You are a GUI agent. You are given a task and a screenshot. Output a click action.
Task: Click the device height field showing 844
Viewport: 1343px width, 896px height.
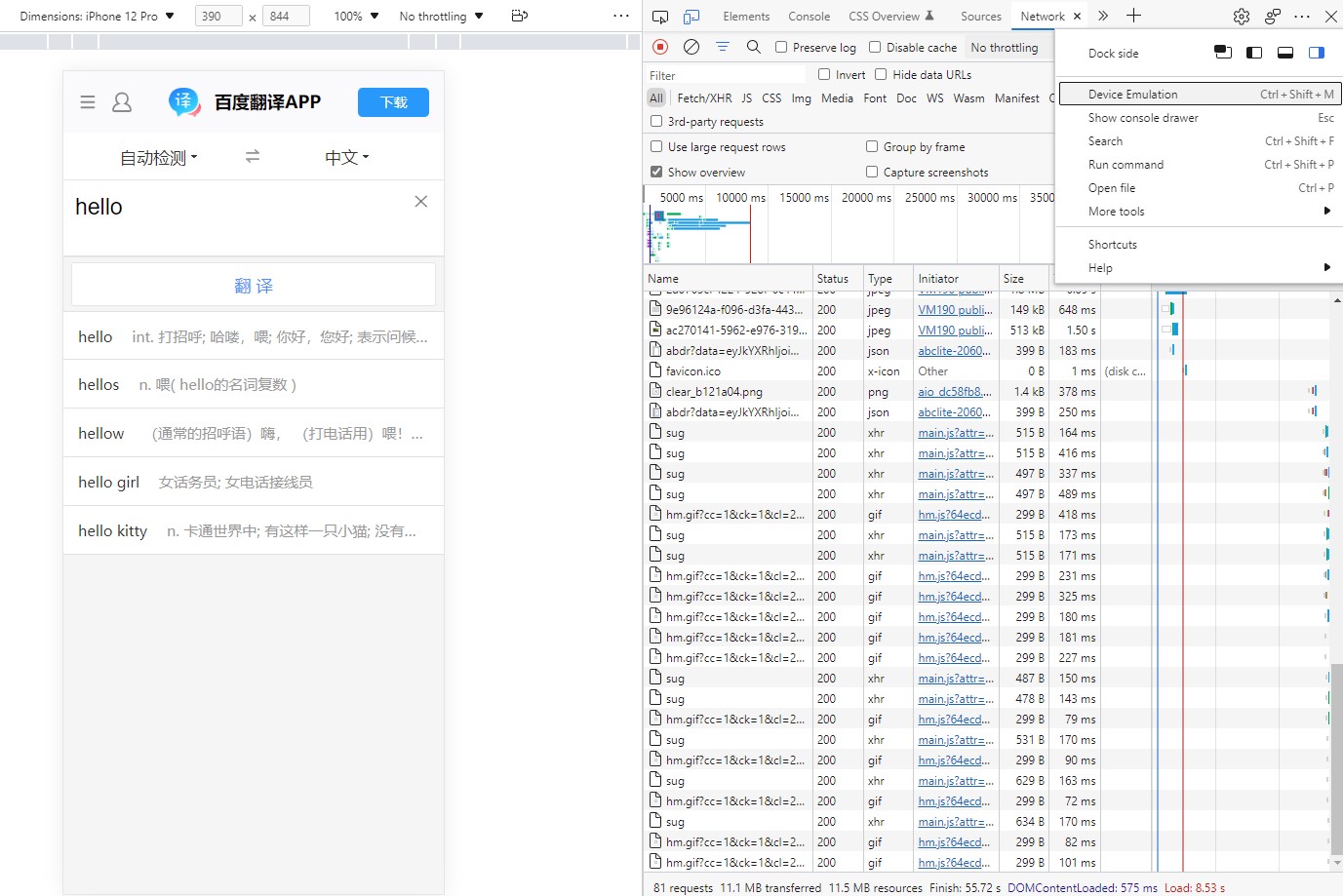[x=286, y=16]
